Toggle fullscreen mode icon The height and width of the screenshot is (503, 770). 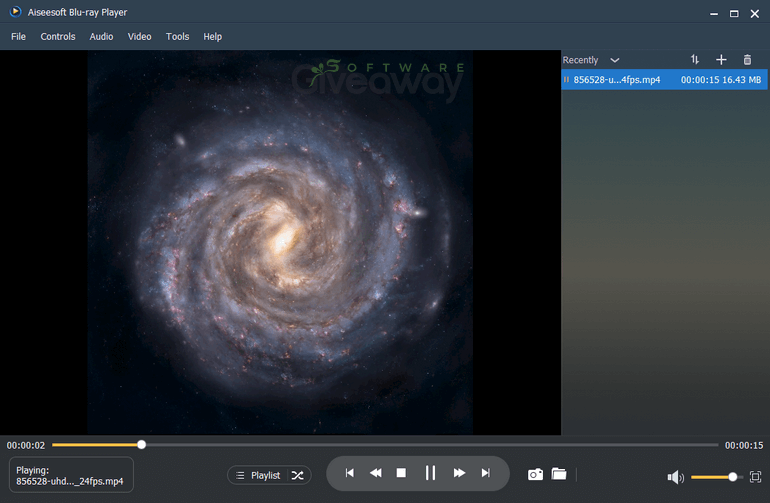click(x=755, y=476)
